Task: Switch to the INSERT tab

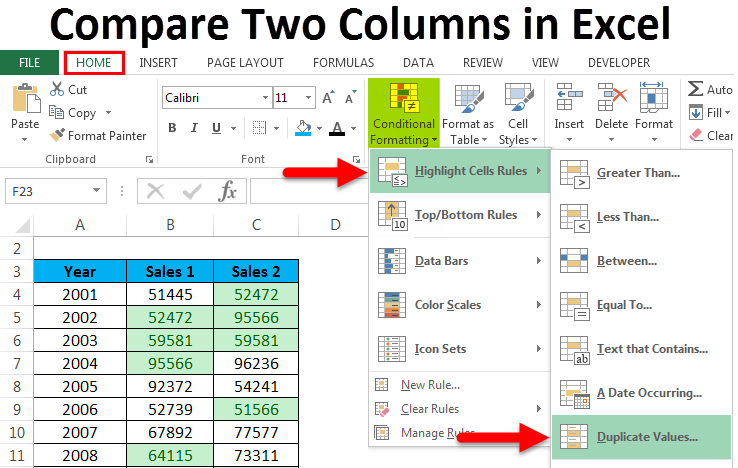Action: (158, 63)
